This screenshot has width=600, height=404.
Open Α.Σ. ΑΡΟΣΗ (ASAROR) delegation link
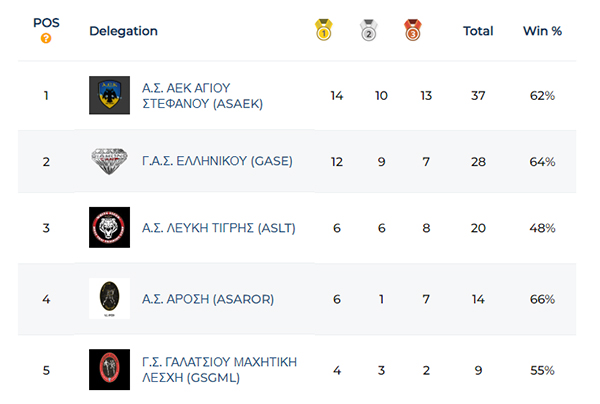coord(207,298)
